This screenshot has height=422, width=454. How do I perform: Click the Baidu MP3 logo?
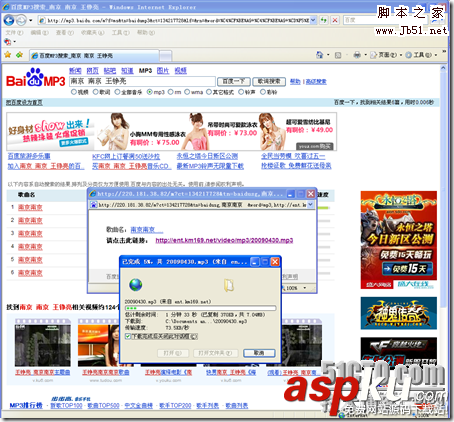click(35, 78)
